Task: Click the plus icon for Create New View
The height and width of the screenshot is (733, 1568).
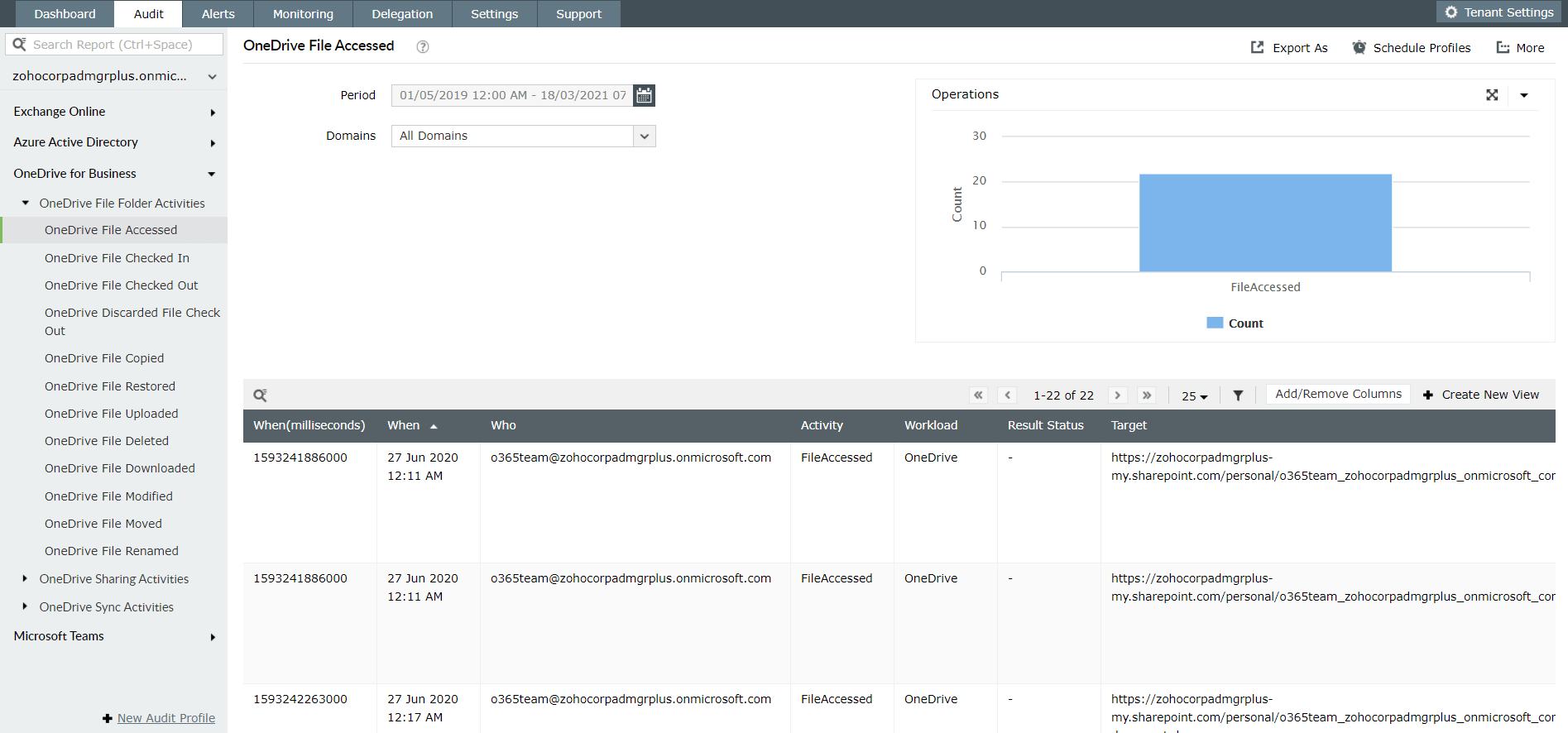Action: point(1428,395)
